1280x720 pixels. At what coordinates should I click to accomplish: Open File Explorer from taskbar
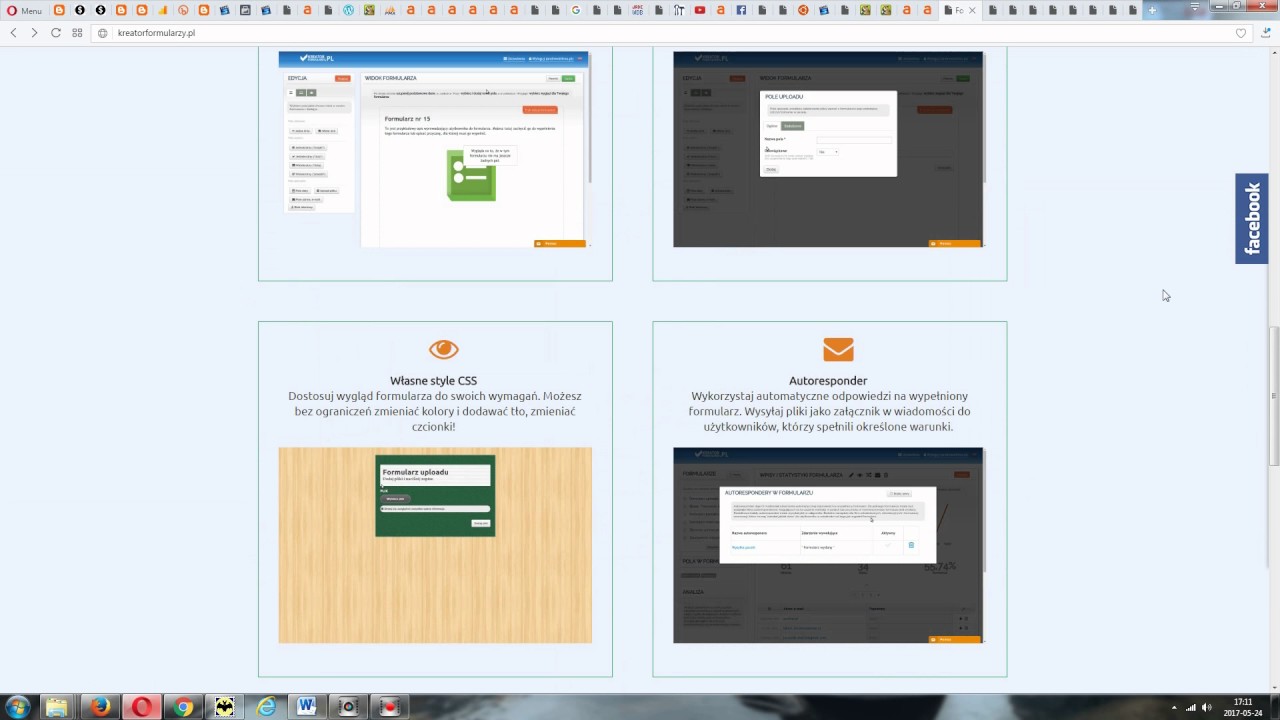(57, 707)
